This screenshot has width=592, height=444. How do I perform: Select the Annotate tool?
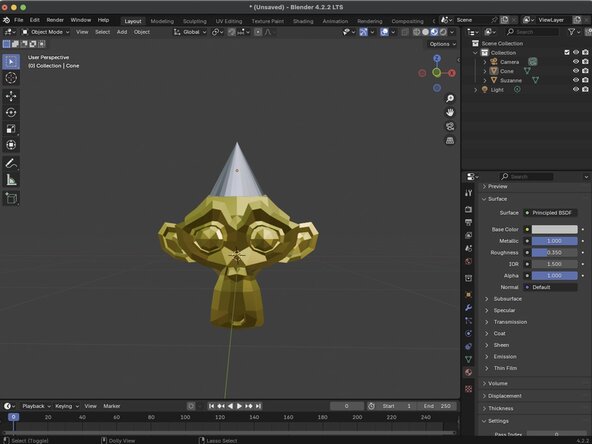[11, 163]
